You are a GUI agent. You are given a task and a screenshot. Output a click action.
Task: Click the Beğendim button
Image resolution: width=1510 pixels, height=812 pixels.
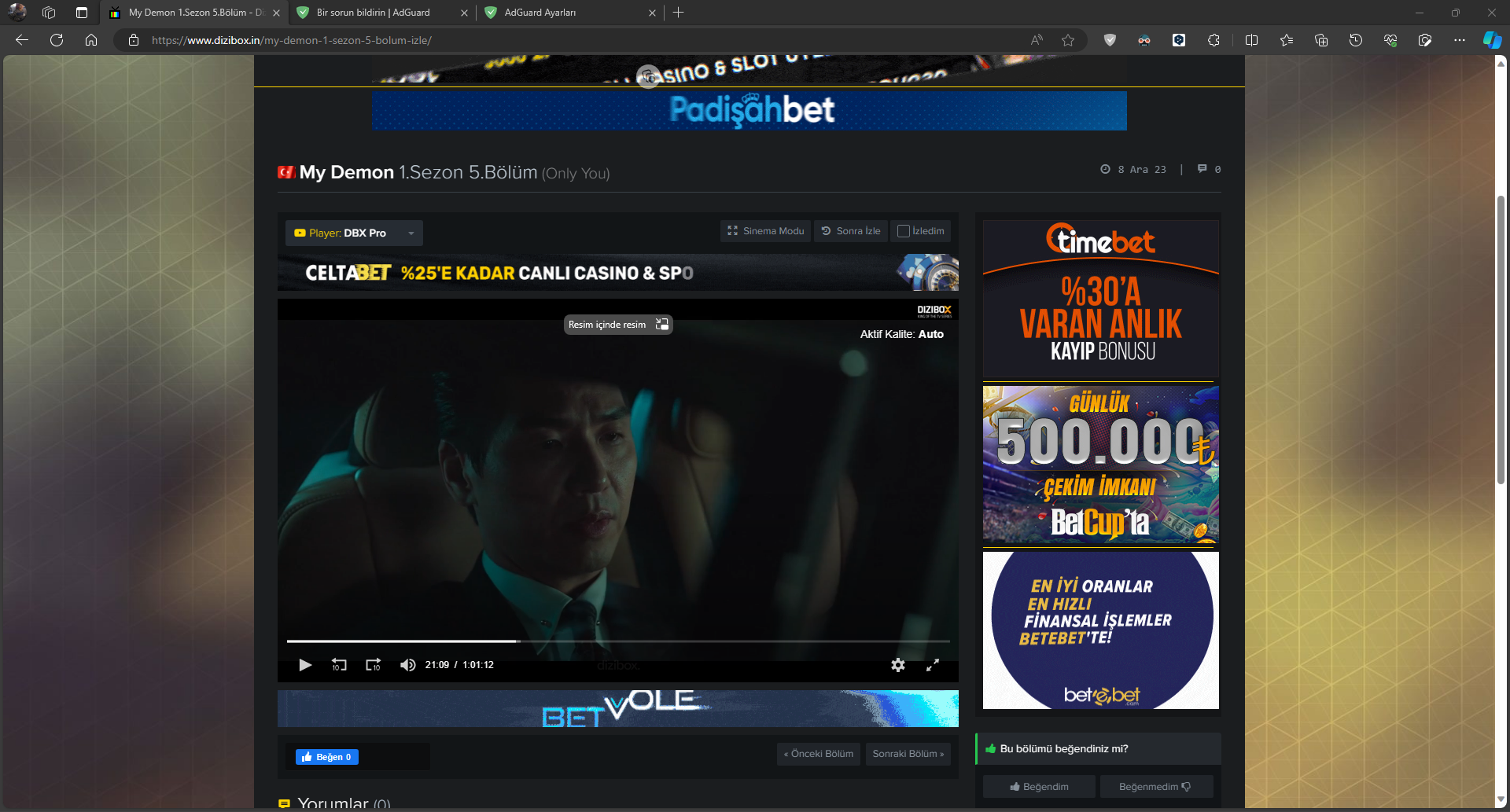1039,787
